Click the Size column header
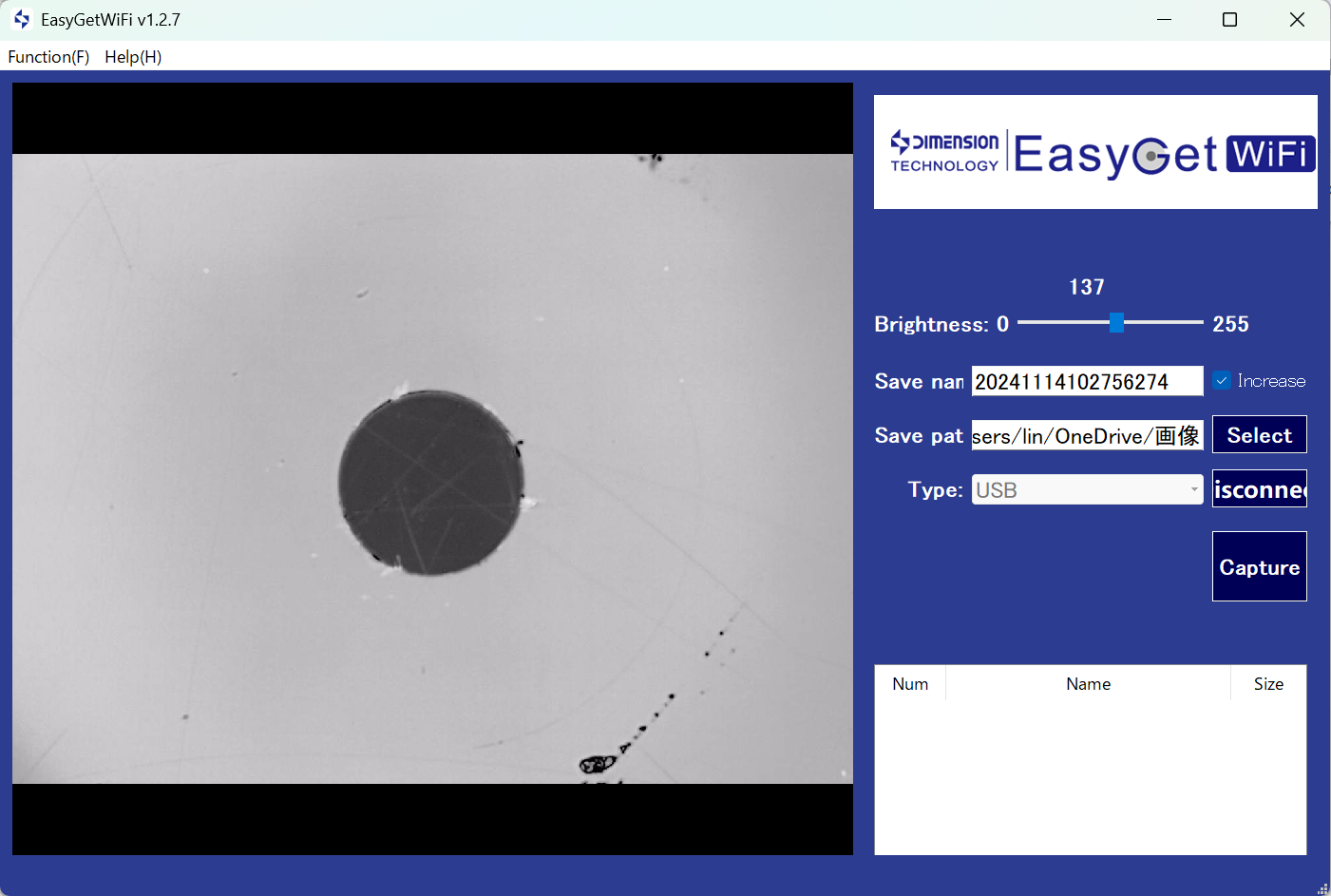 [1268, 684]
